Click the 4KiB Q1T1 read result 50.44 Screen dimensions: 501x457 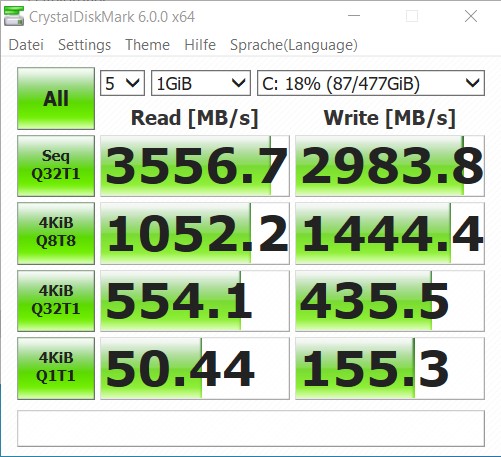tap(195, 368)
